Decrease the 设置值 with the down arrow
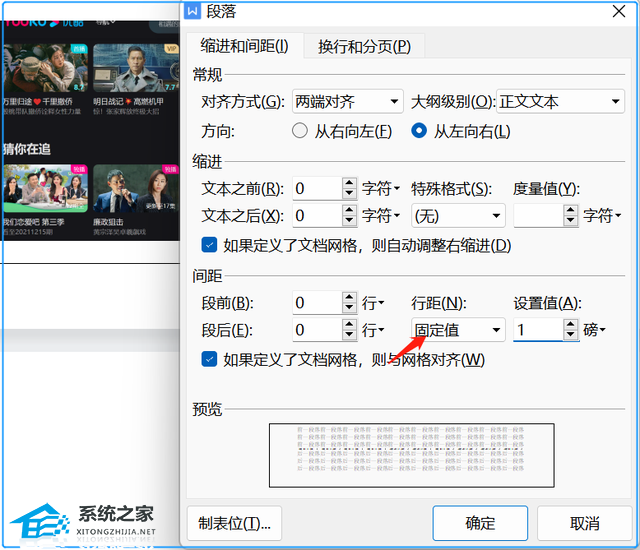Screen dimensions: 640x550 pyautogui.click(x=570, y=335)
